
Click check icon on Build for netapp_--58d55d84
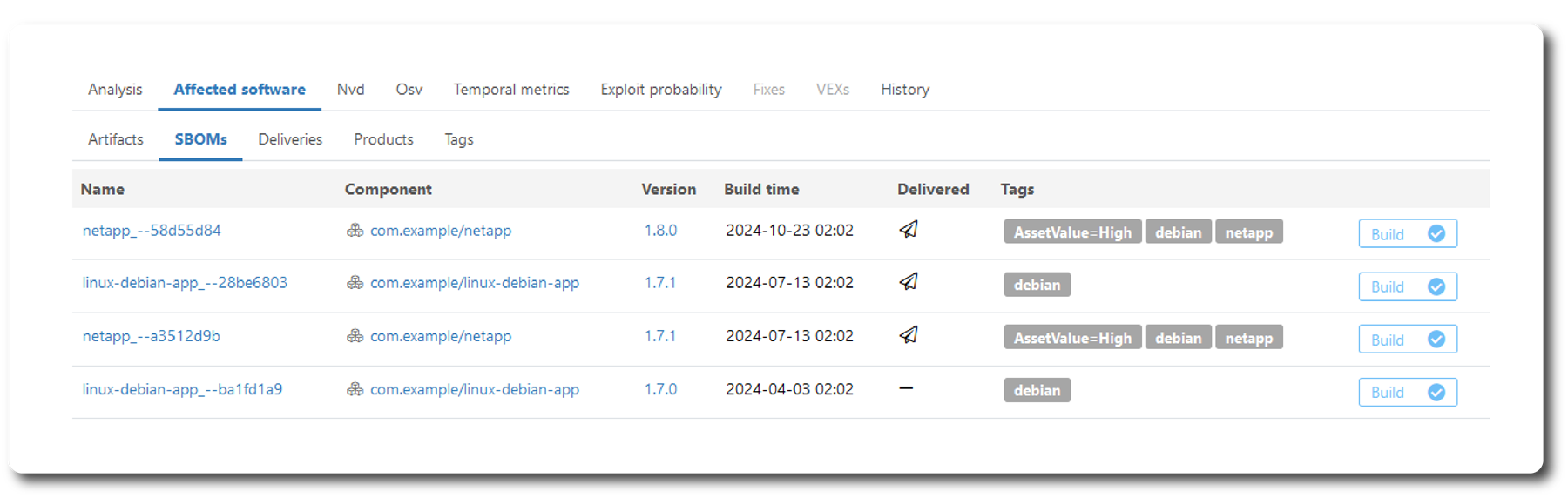[1436, 233]
